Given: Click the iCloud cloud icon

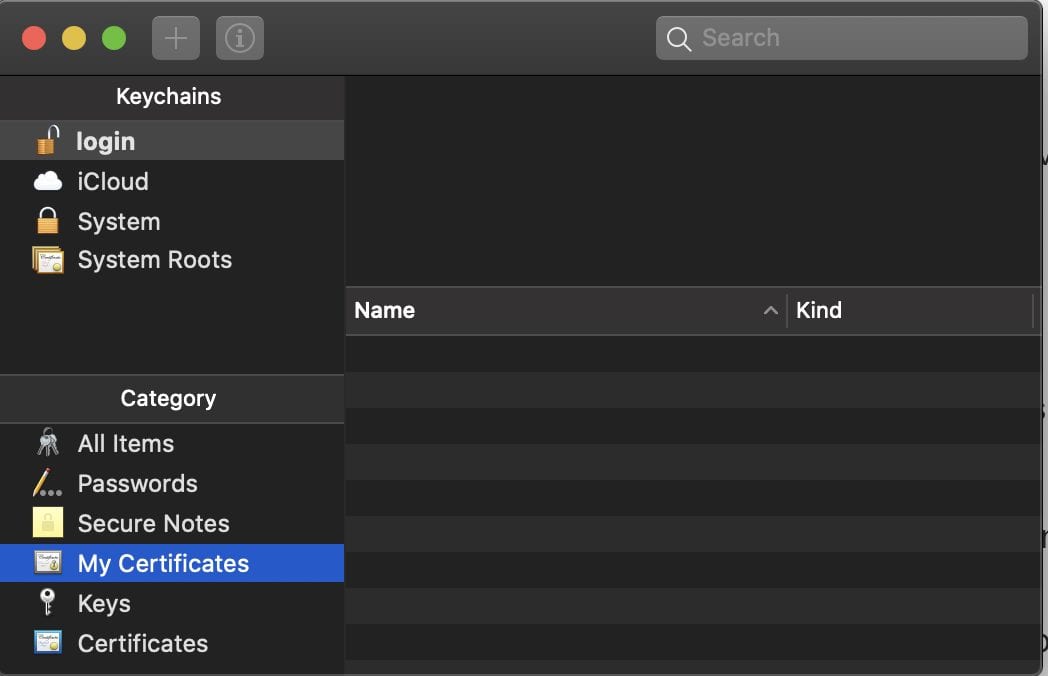Looking at the screenshot, I should point(48,181).
